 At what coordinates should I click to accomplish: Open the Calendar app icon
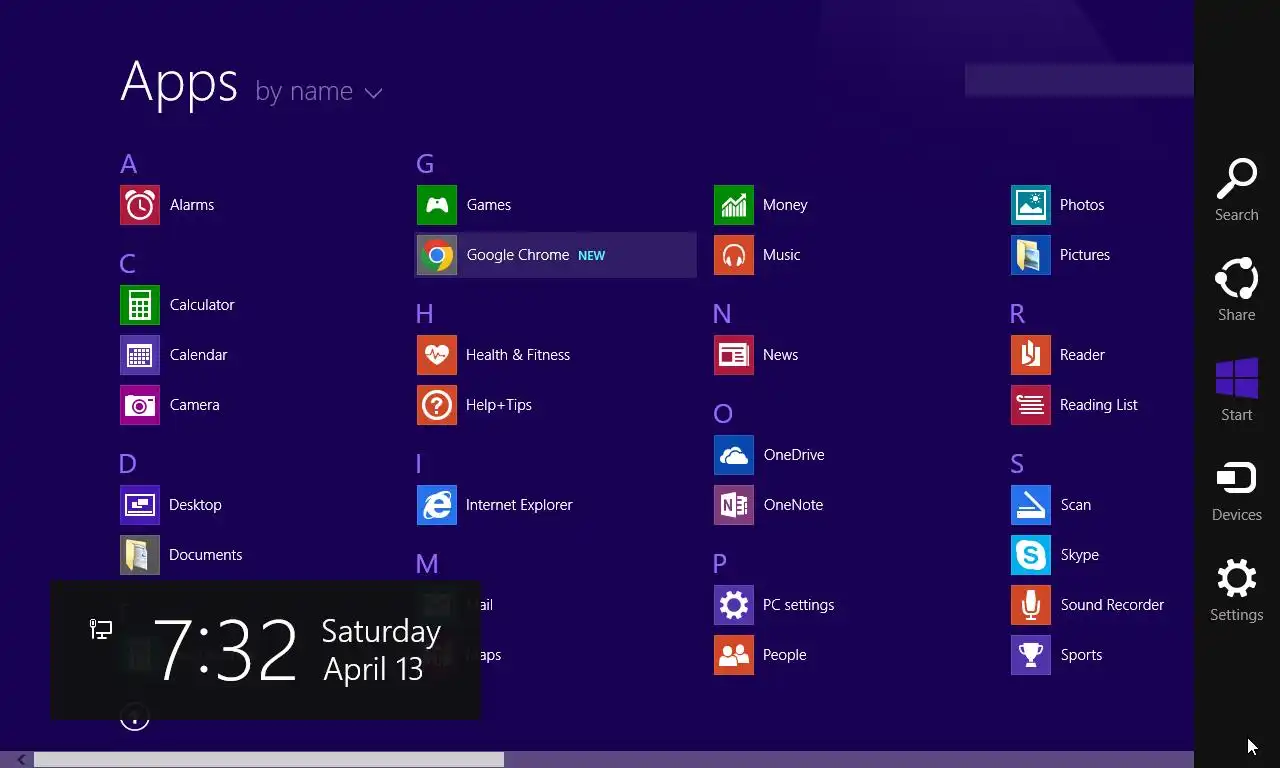click(x=140, y=355)
